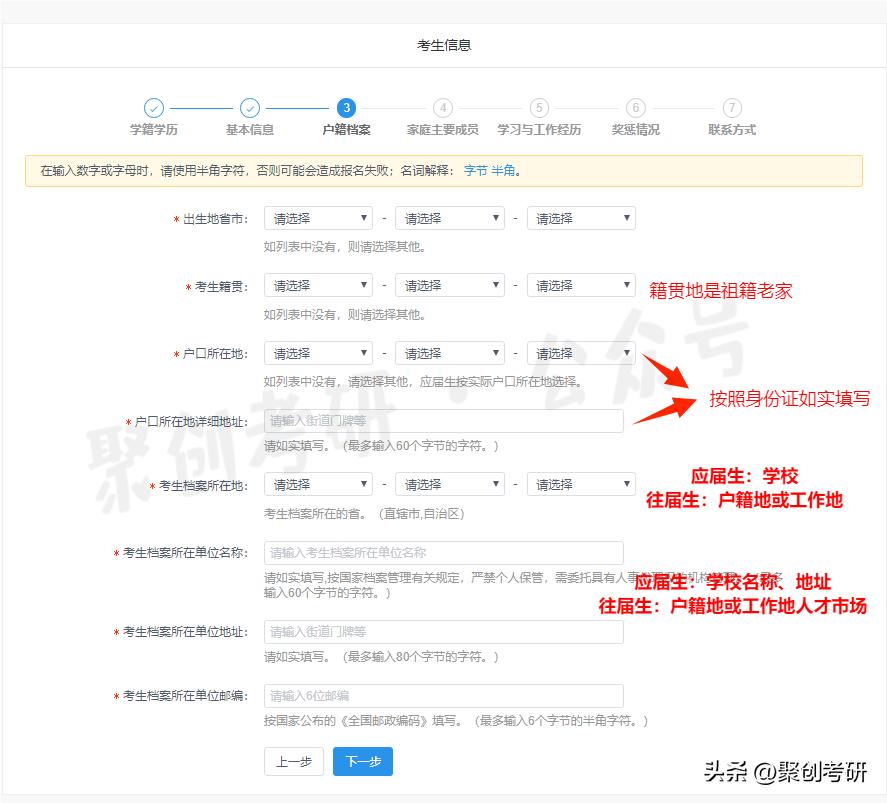The height and width of the screenshot is (803, 887).
Task: Open the middle 出生地省市 city dropdown
Action: tap(449, 217)
